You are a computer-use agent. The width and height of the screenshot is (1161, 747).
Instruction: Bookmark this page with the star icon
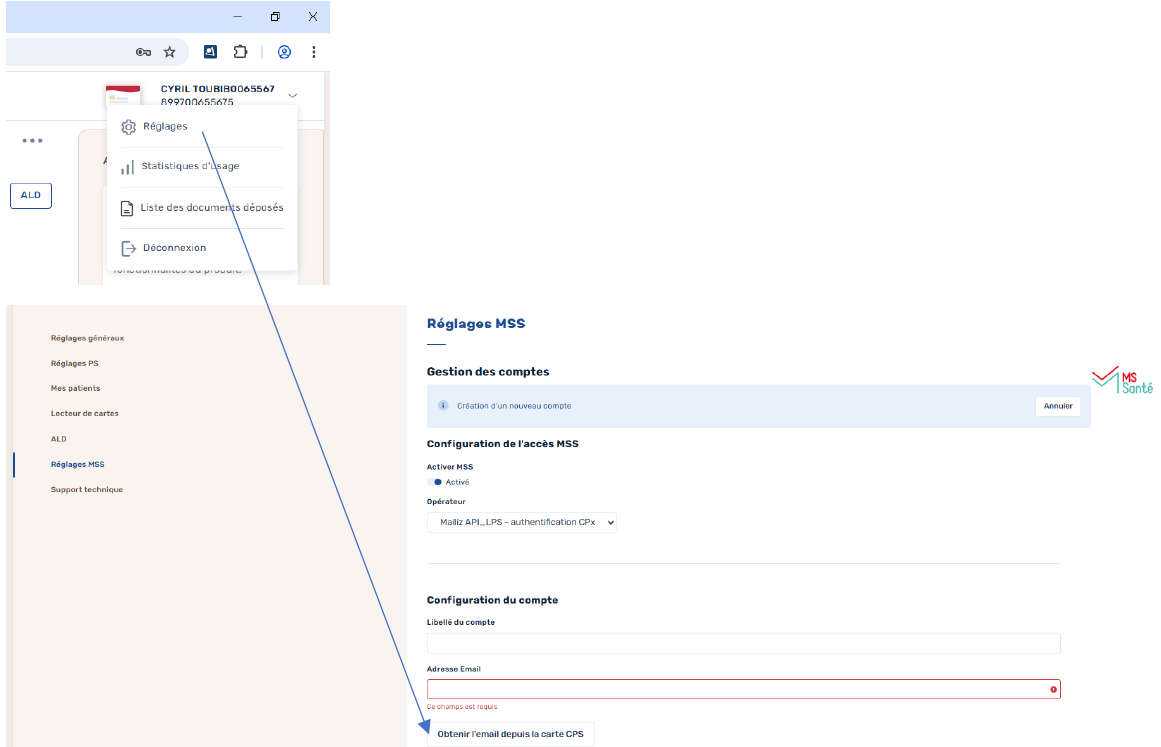tap(170, 52)
